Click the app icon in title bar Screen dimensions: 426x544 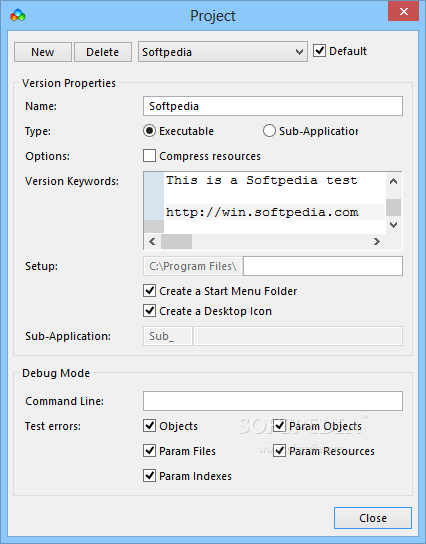[x=18, y=16]
